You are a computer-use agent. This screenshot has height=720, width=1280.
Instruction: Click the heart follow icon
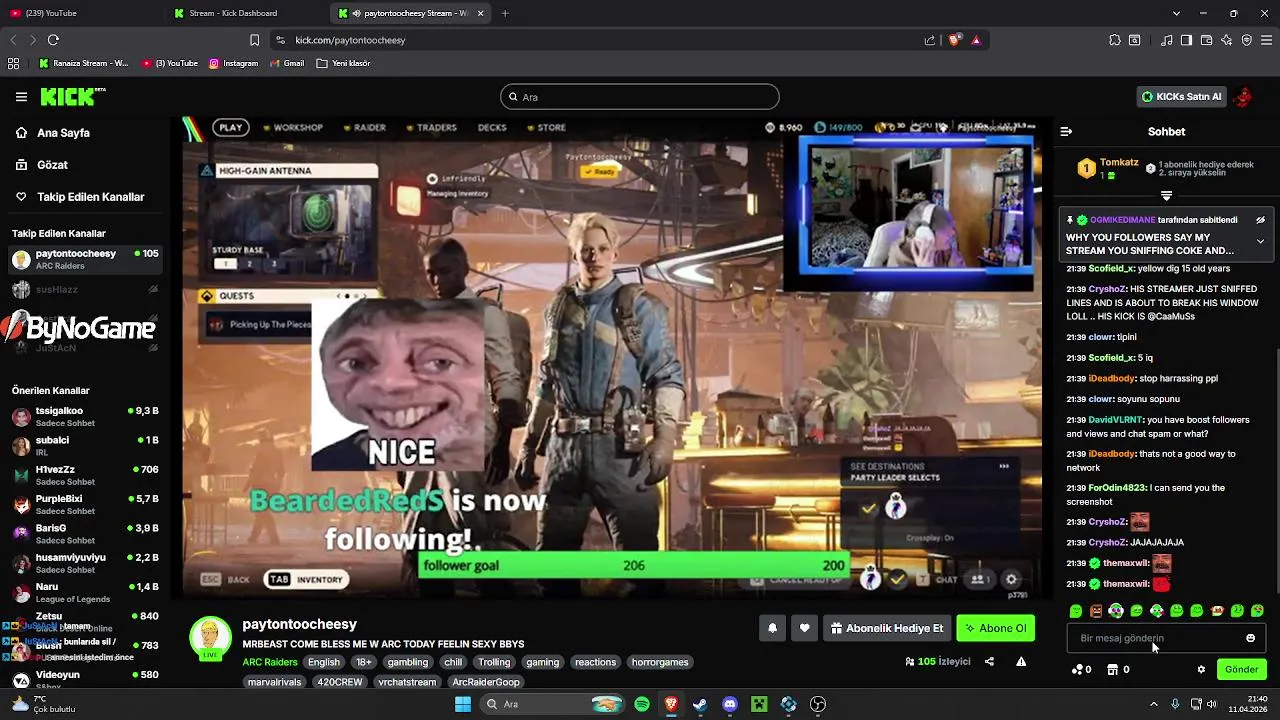tap(804, 628)
